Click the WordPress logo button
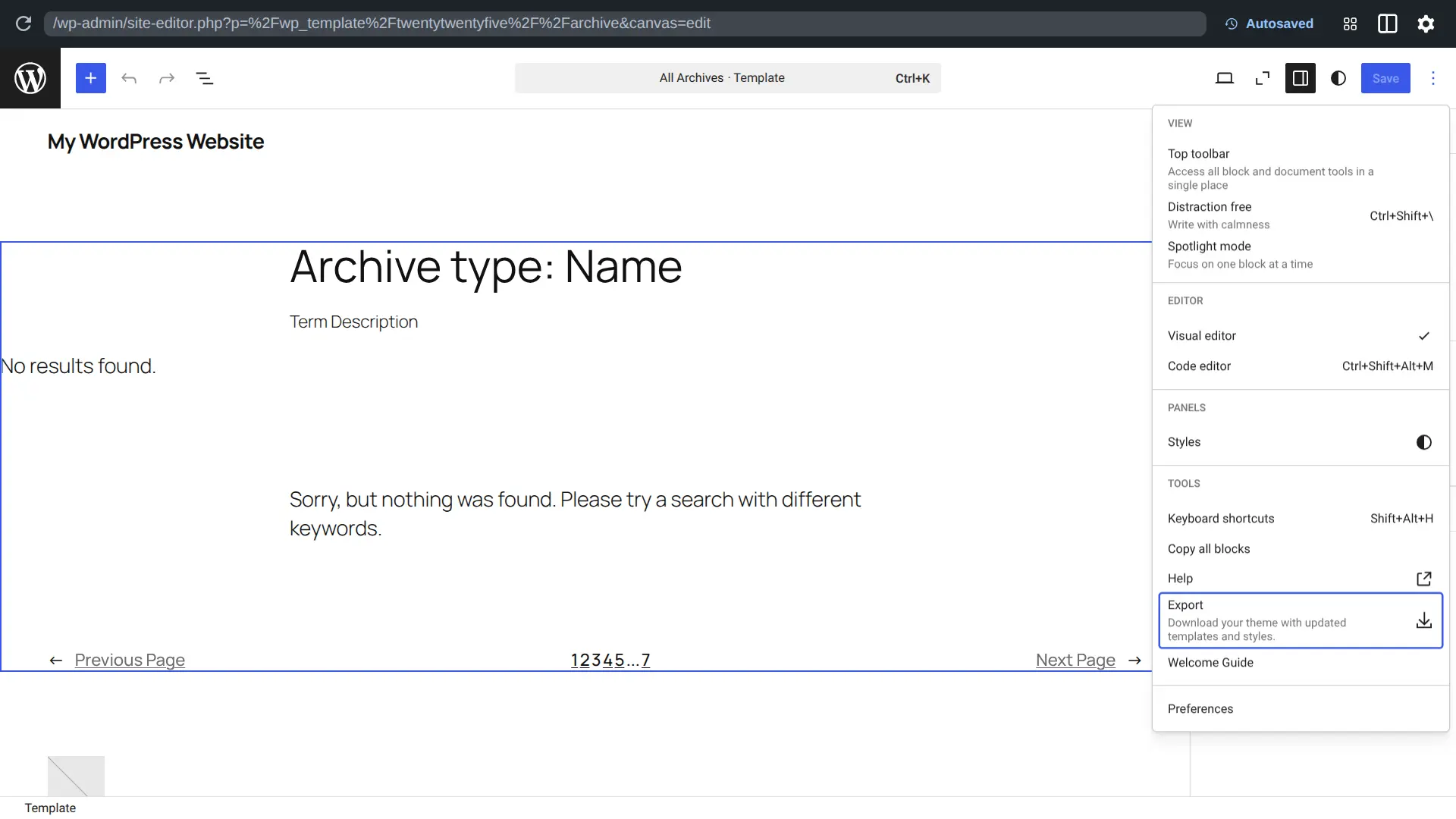 pos(30,78)
